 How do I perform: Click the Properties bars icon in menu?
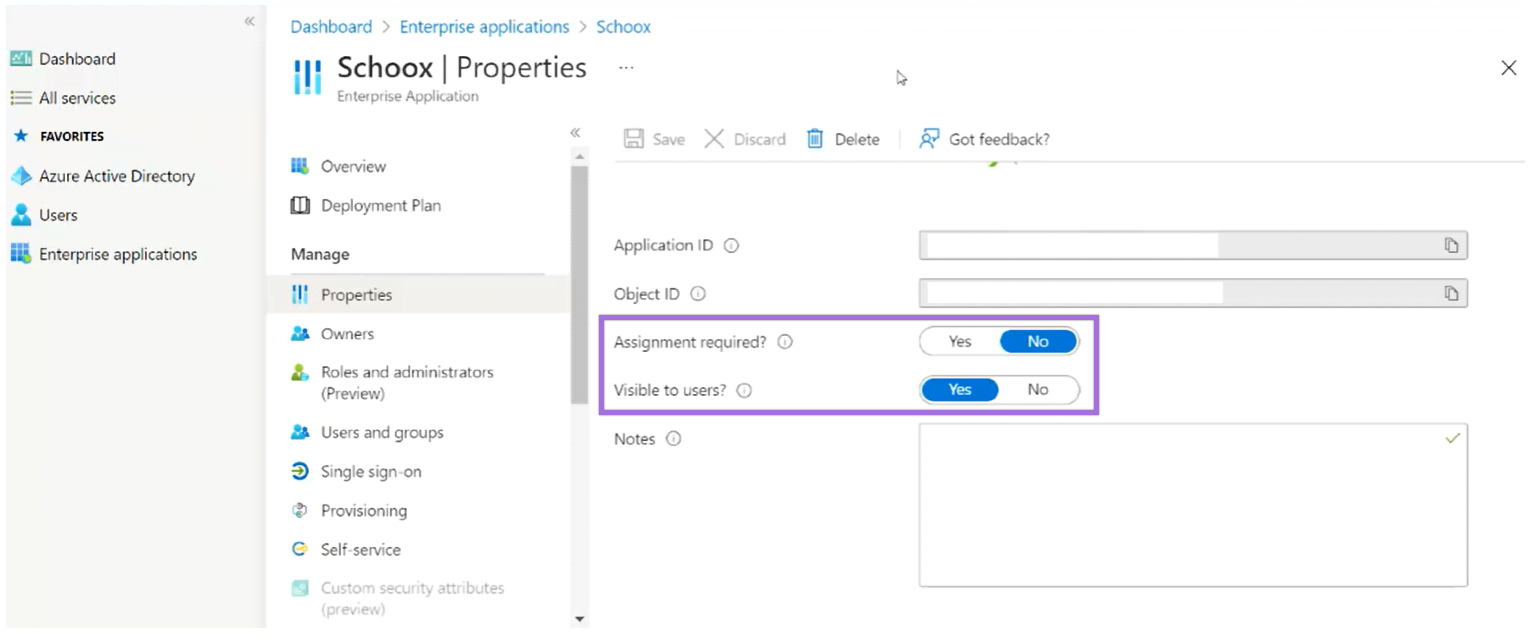(x=300, y=295)
